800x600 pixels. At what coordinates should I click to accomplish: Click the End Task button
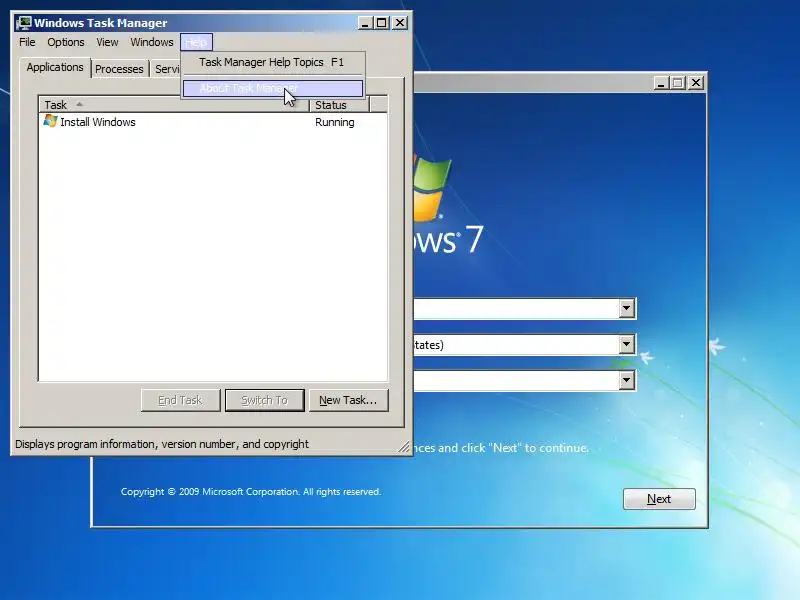[181, 401]
